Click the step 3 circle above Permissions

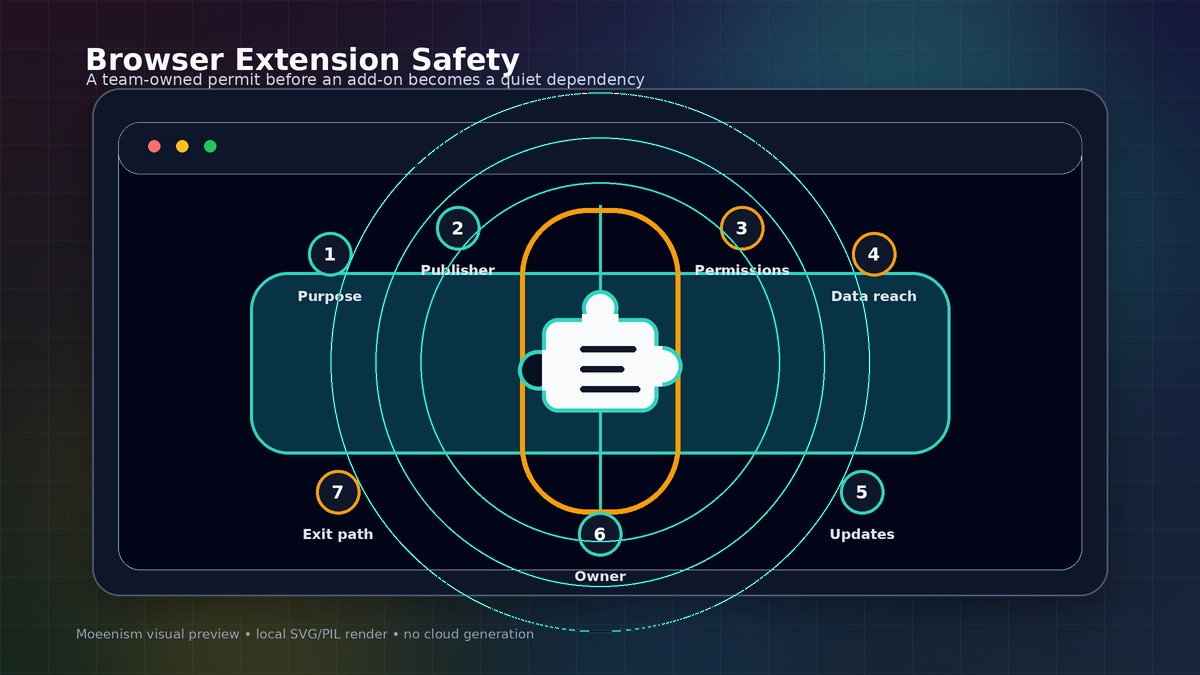[x=742, y=228]
